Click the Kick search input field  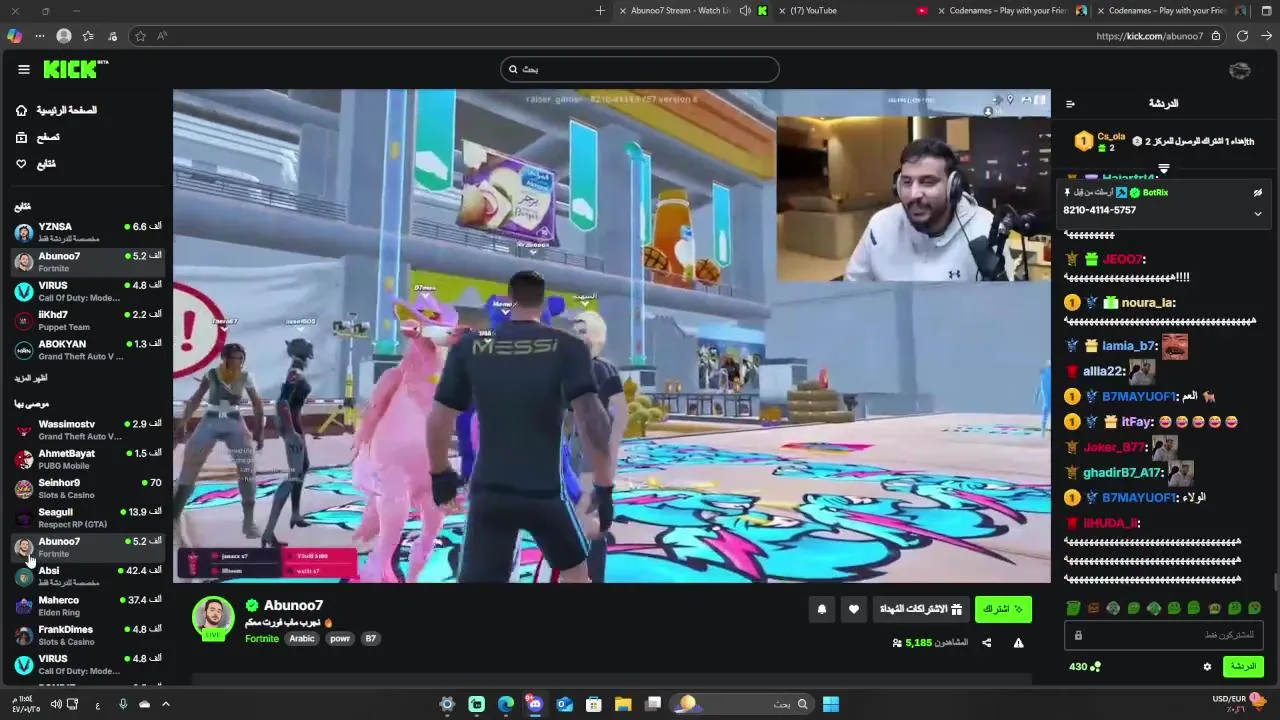coord(640,69)
